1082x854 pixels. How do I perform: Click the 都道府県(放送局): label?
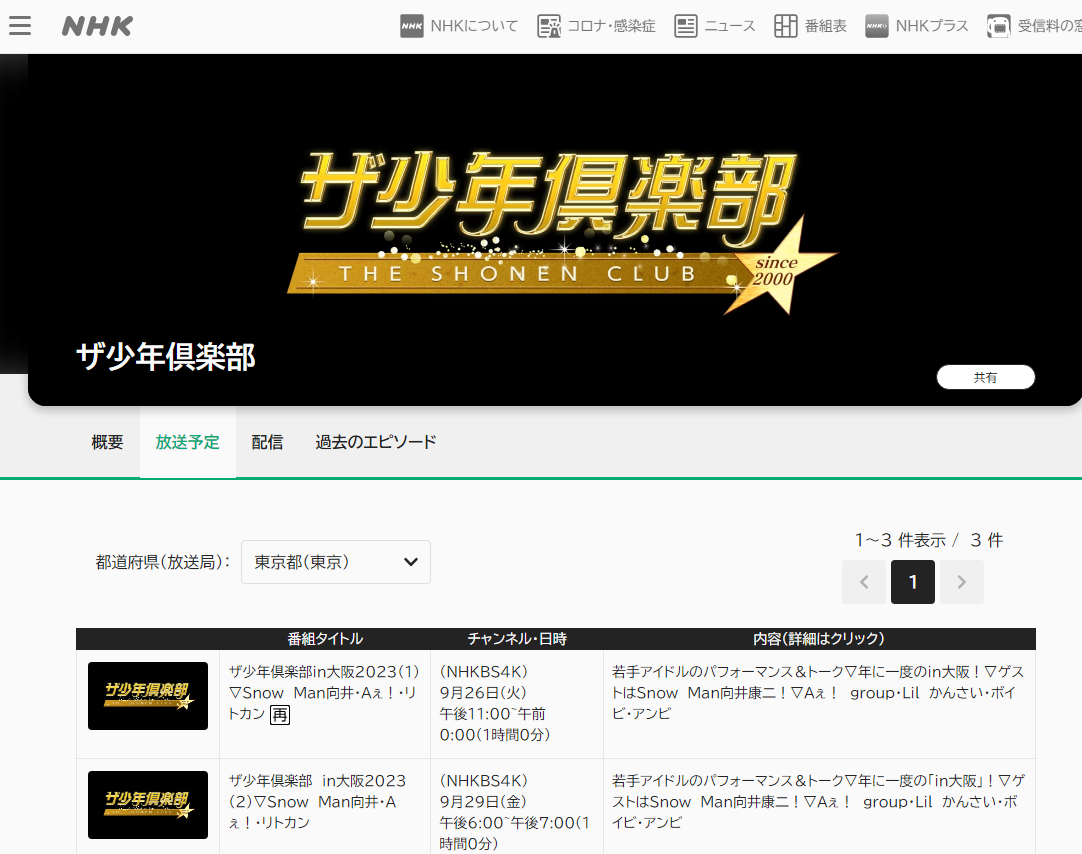[163, 562]
